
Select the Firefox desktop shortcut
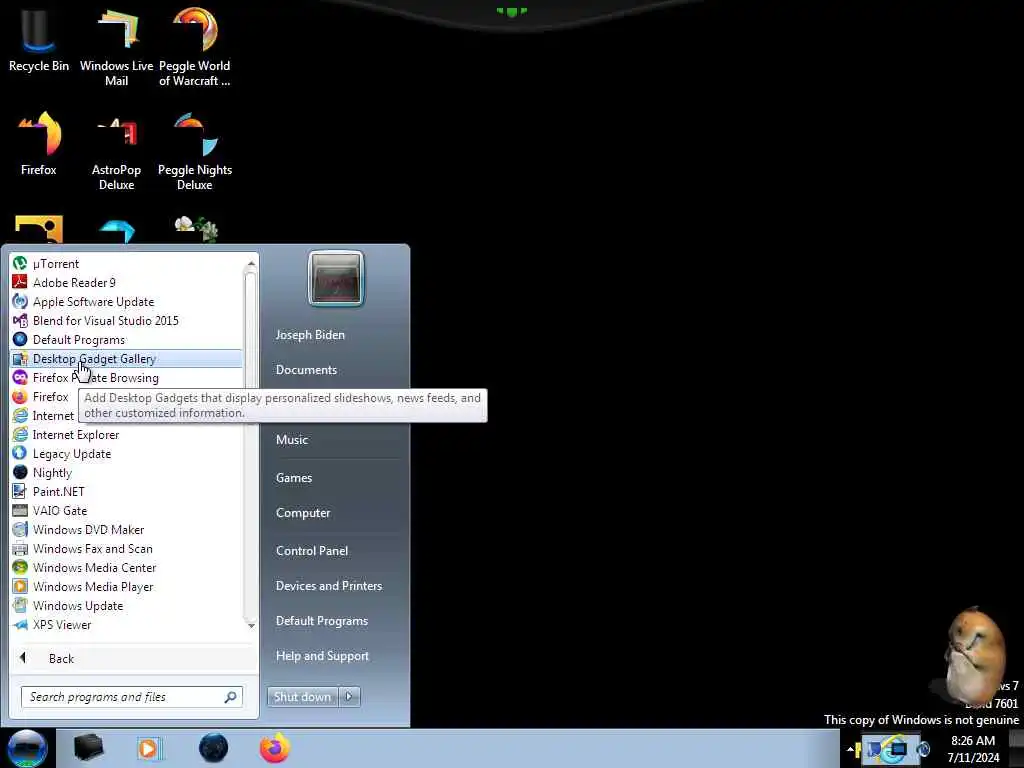[39, 144]
